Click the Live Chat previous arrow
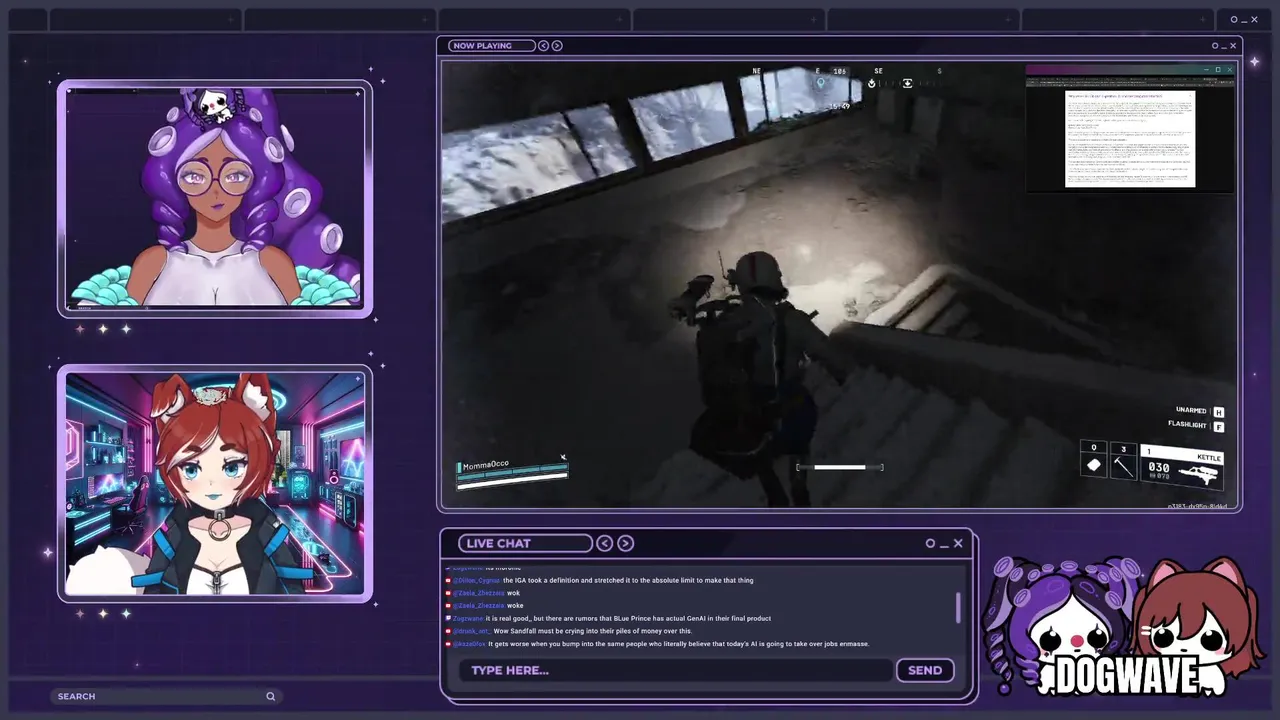 pos(605,543)
